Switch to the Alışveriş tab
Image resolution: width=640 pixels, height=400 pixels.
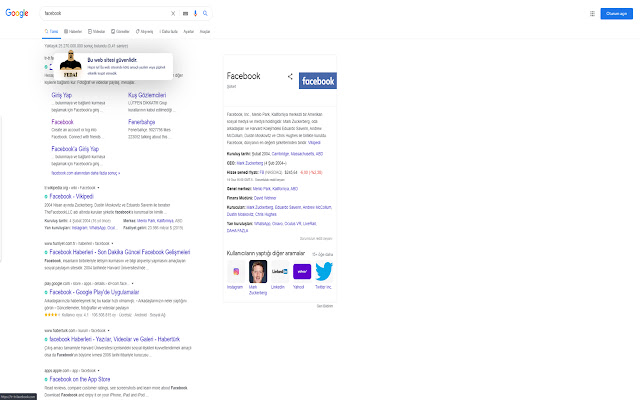point(144,31)
